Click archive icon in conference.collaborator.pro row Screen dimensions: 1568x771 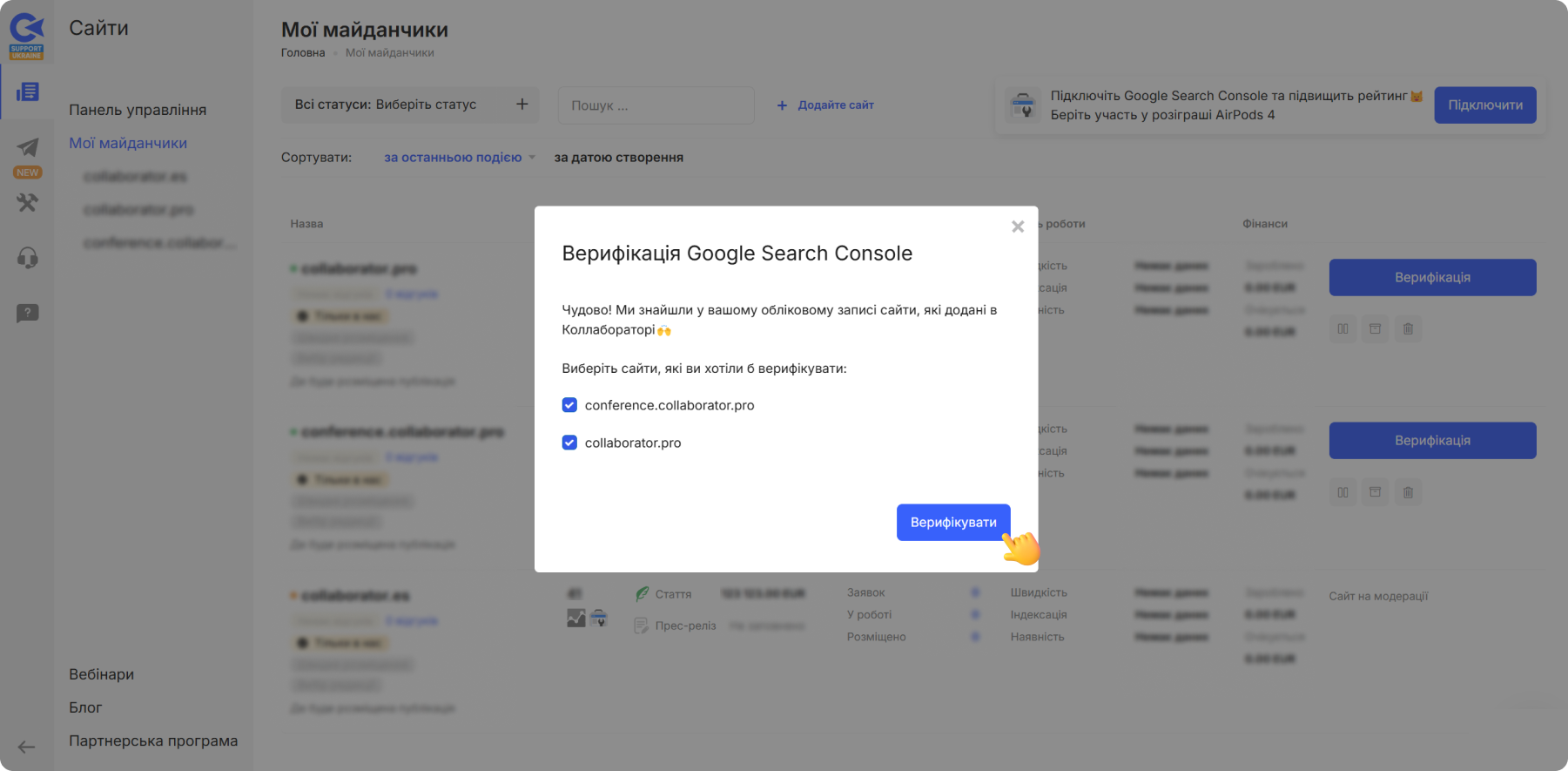point(1375,492)
